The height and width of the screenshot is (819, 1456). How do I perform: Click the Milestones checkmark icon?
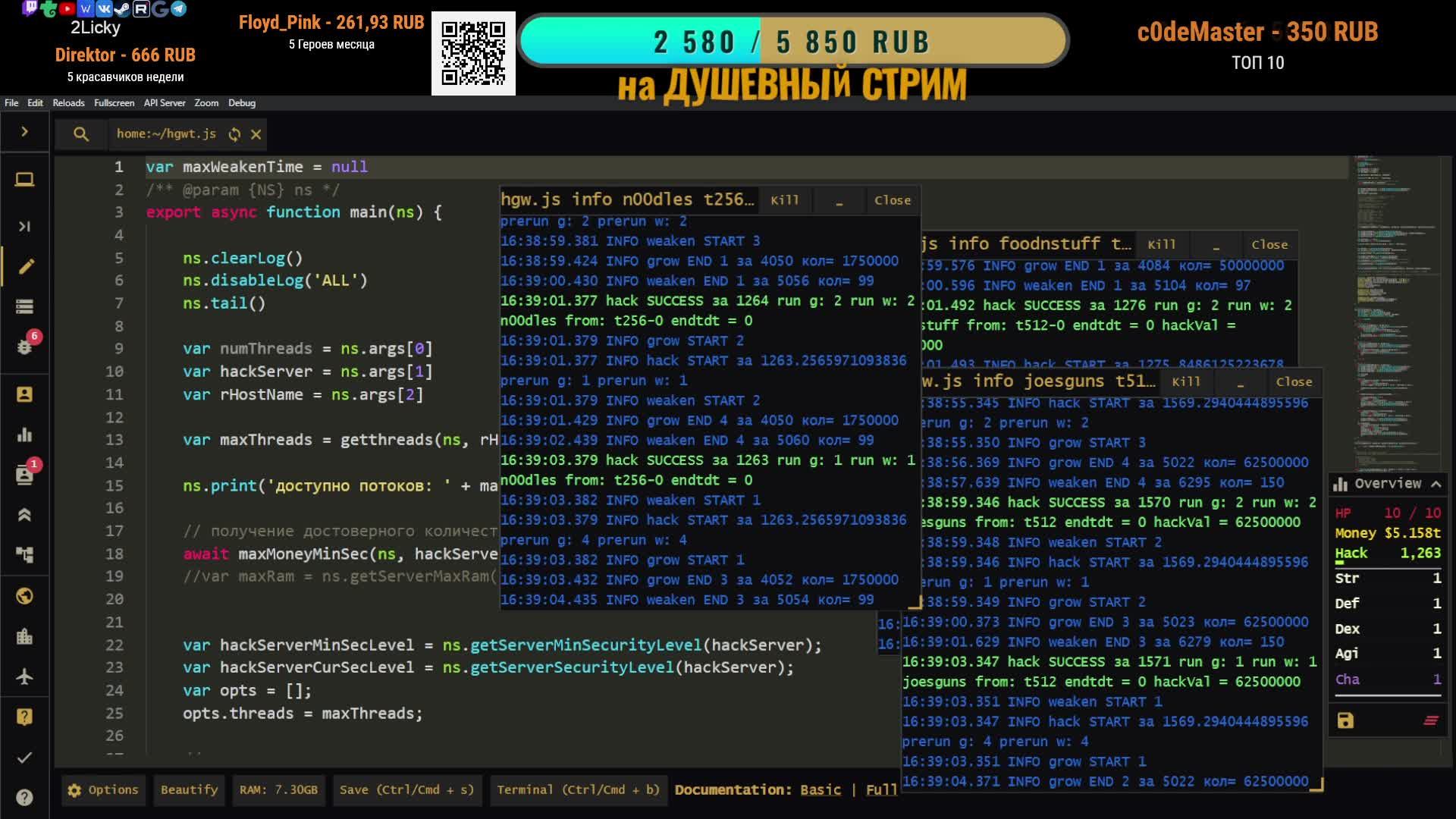pos(24,757)
